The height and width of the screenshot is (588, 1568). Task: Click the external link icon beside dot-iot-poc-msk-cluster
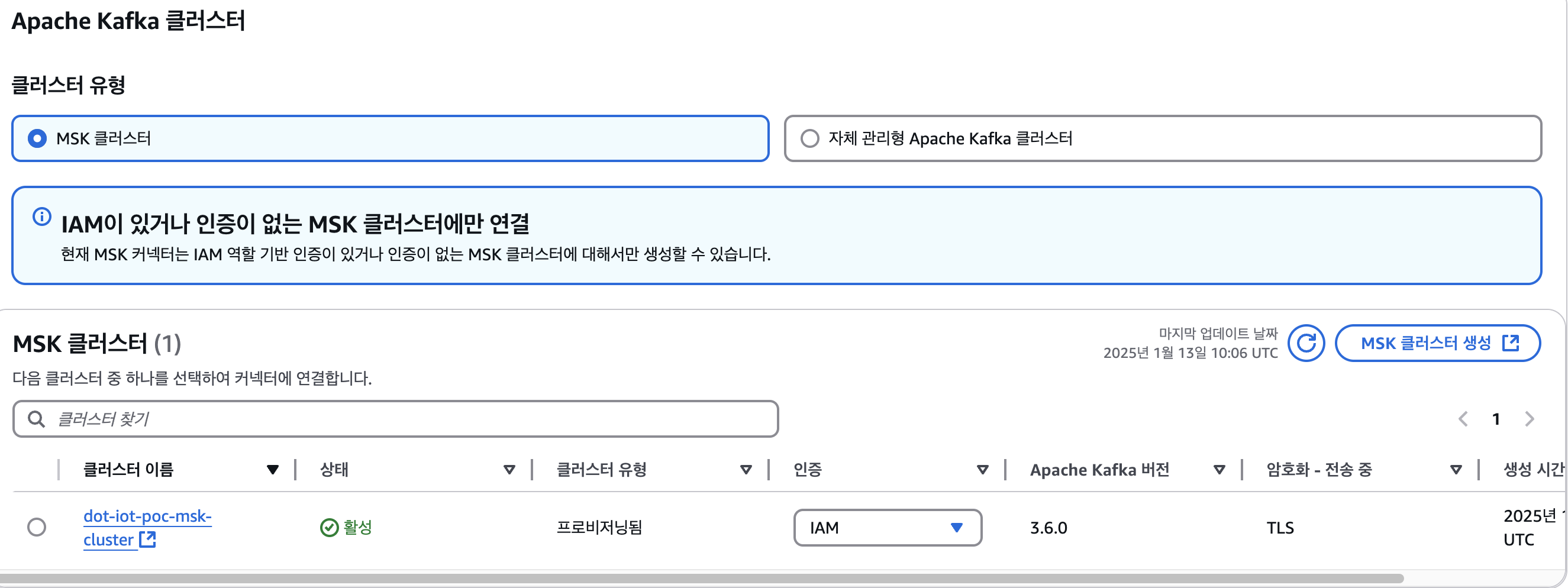pyautogui.click(x=147, y=539)
